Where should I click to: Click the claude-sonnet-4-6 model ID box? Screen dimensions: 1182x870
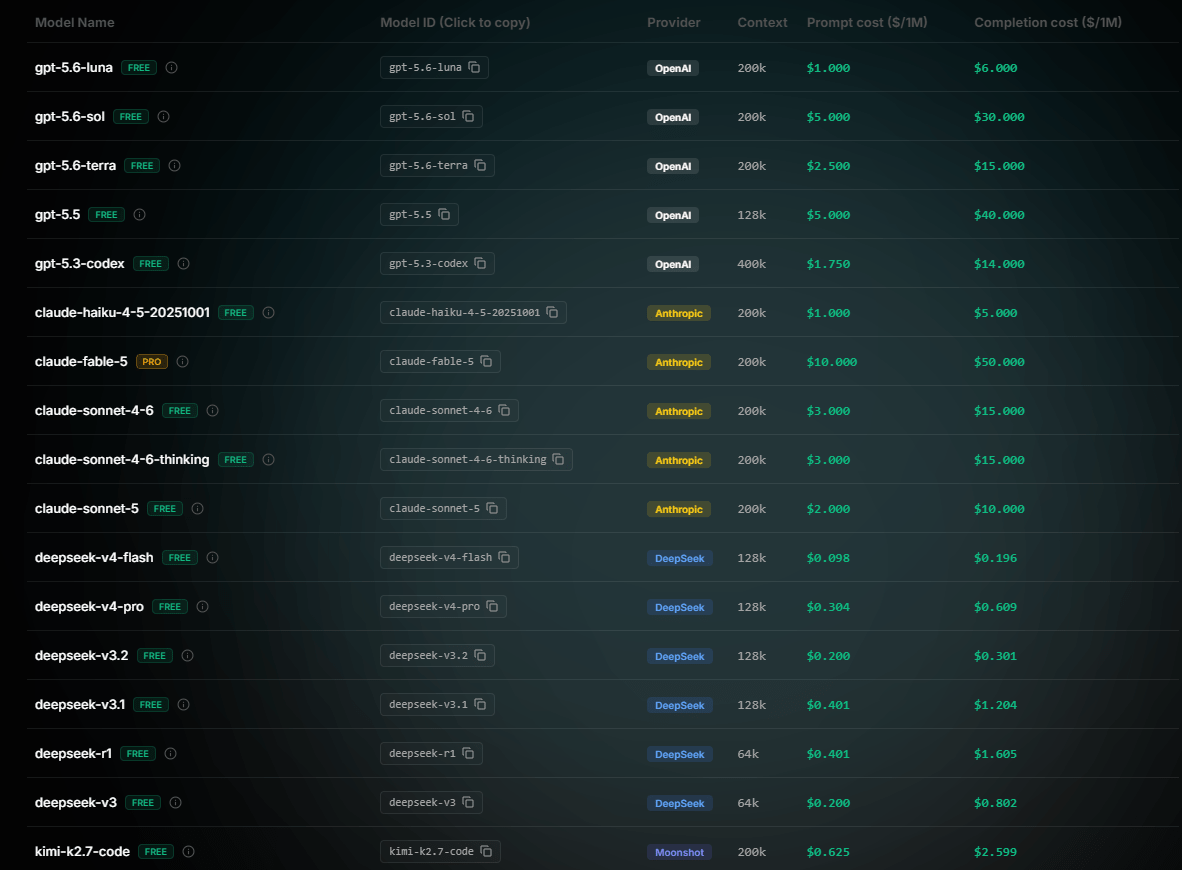tap(449, 411)
